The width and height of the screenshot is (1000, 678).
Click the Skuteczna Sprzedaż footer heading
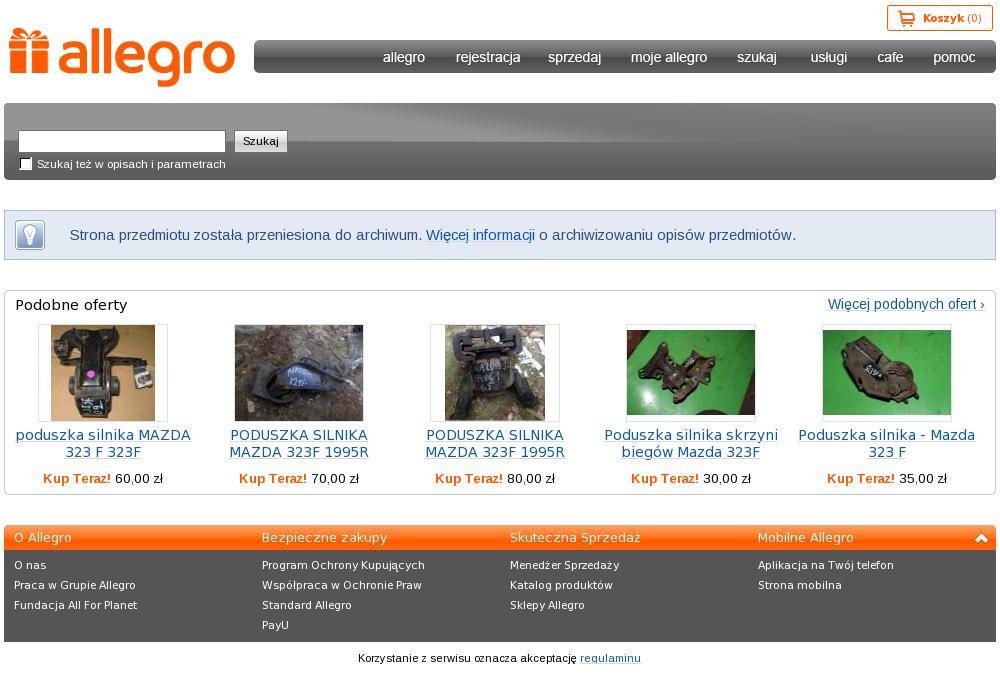pos(575,538)
